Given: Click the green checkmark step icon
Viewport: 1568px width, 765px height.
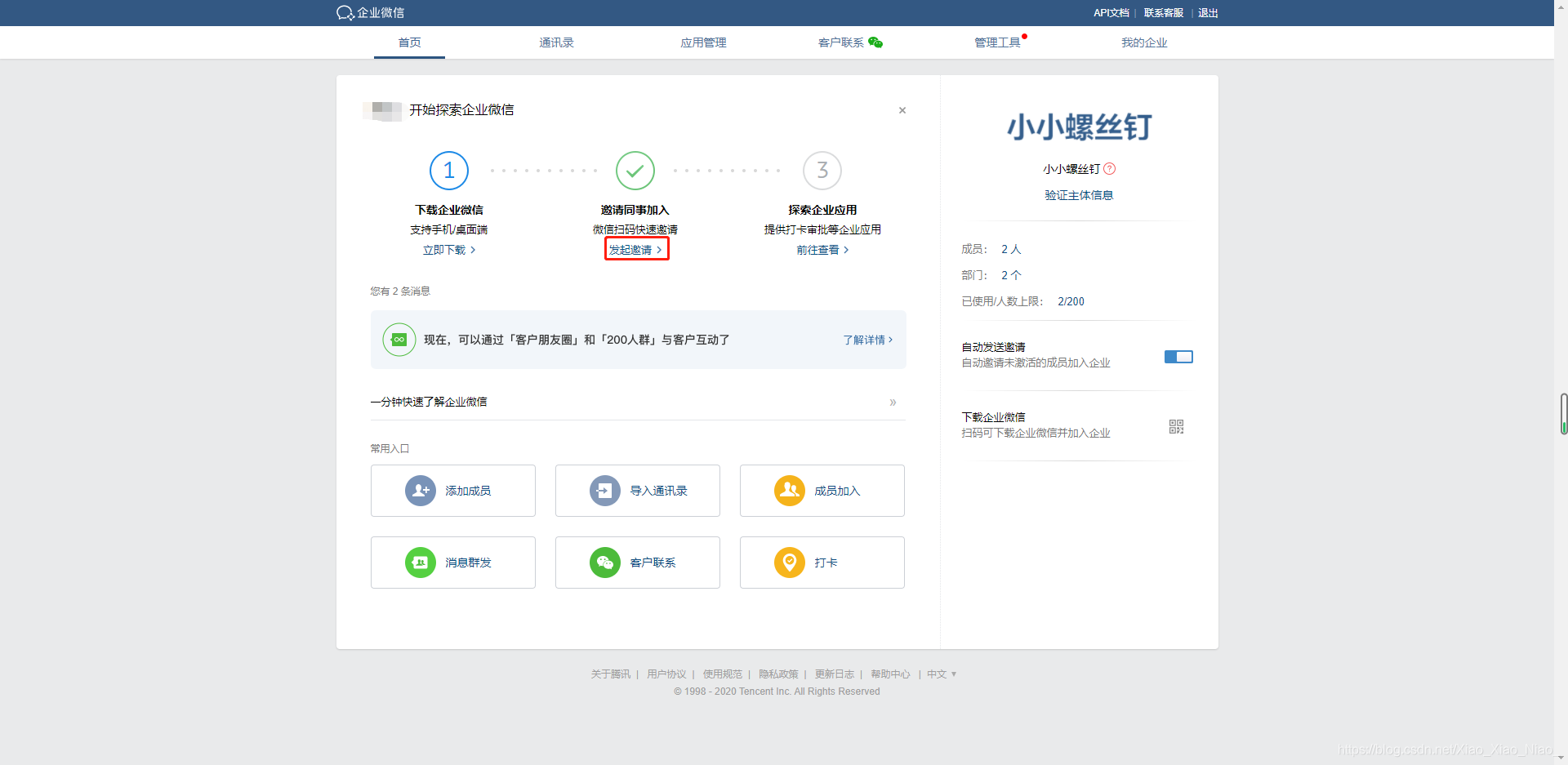Looking at the screenshot, I should click(x=635, y=171).
